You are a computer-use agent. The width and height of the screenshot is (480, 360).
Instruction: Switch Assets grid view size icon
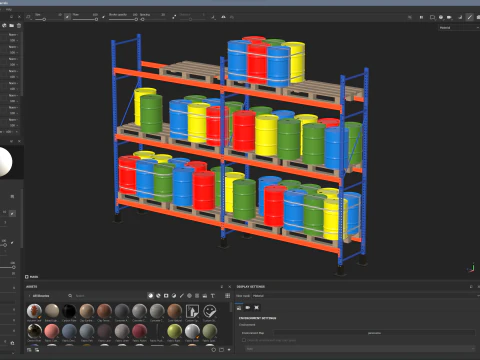(x=228, y=296)
